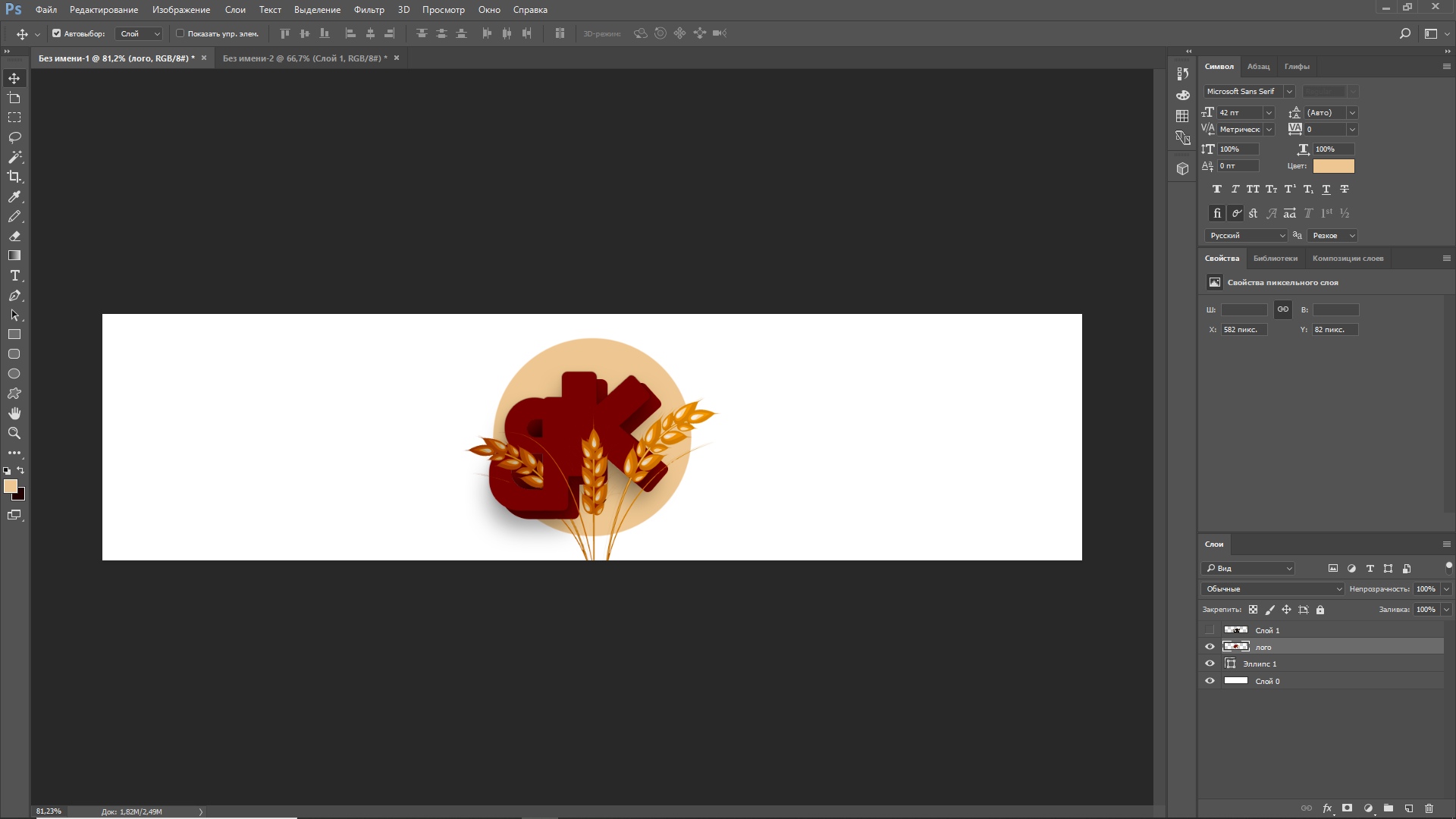Screen dimensions: 1456x819
Task: Enable Показать упр. элем. checkbox
Action: click(180, 33)
